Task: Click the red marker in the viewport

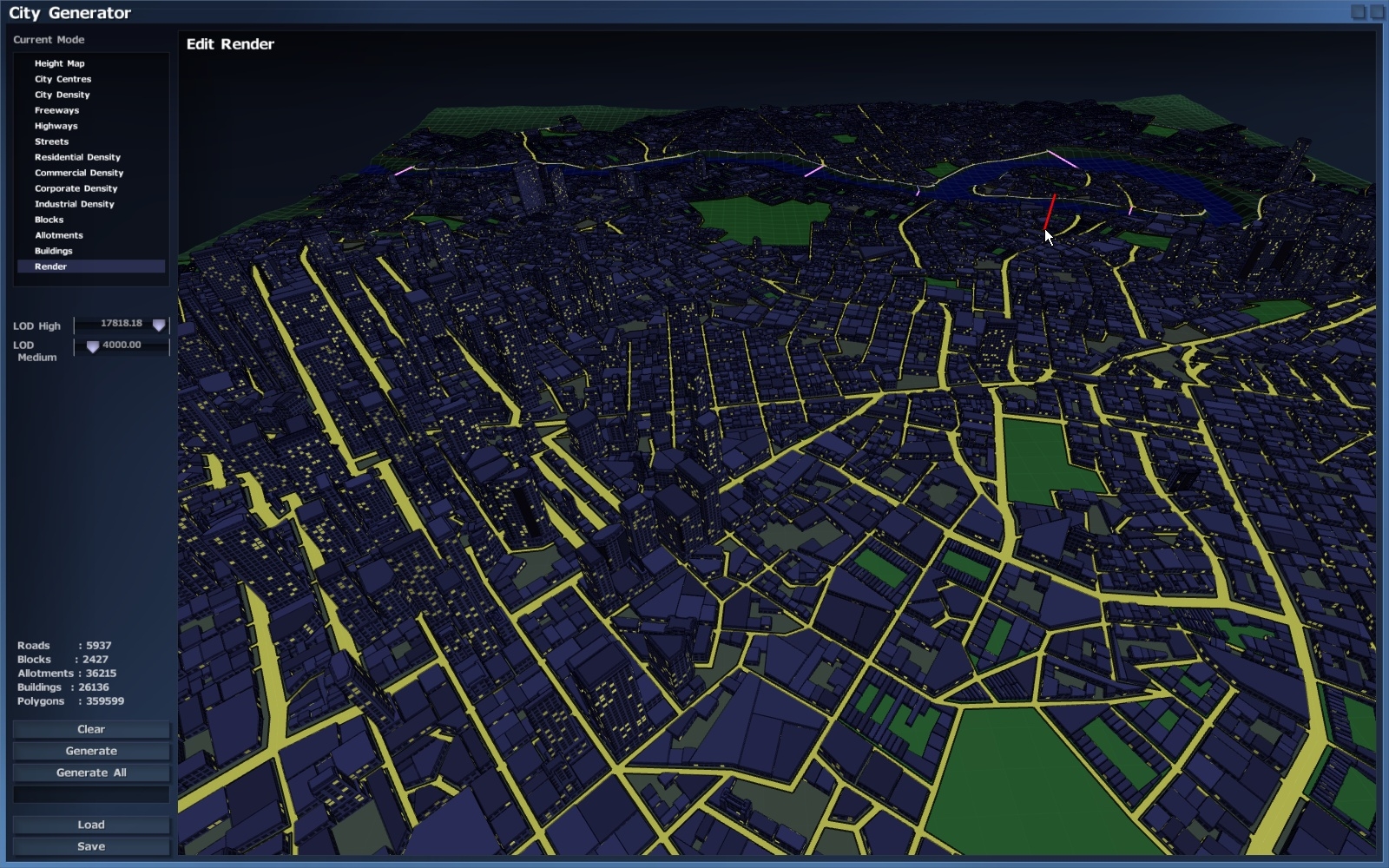Action: point(1050,211)
